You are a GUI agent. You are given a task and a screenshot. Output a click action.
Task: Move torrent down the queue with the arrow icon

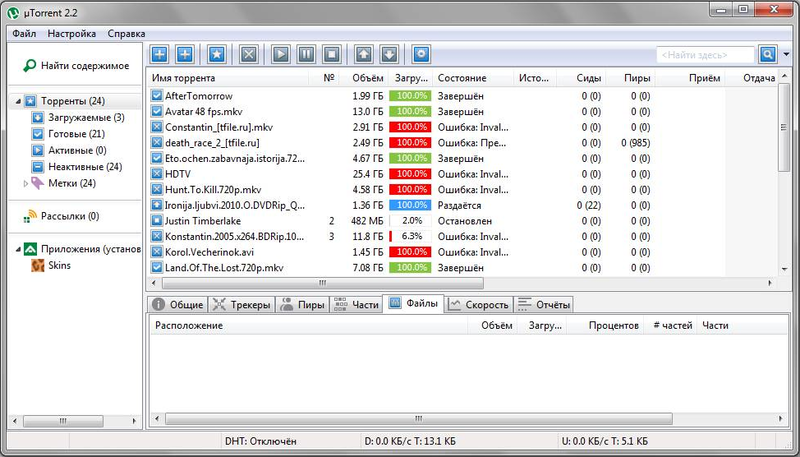coord(389,54)
